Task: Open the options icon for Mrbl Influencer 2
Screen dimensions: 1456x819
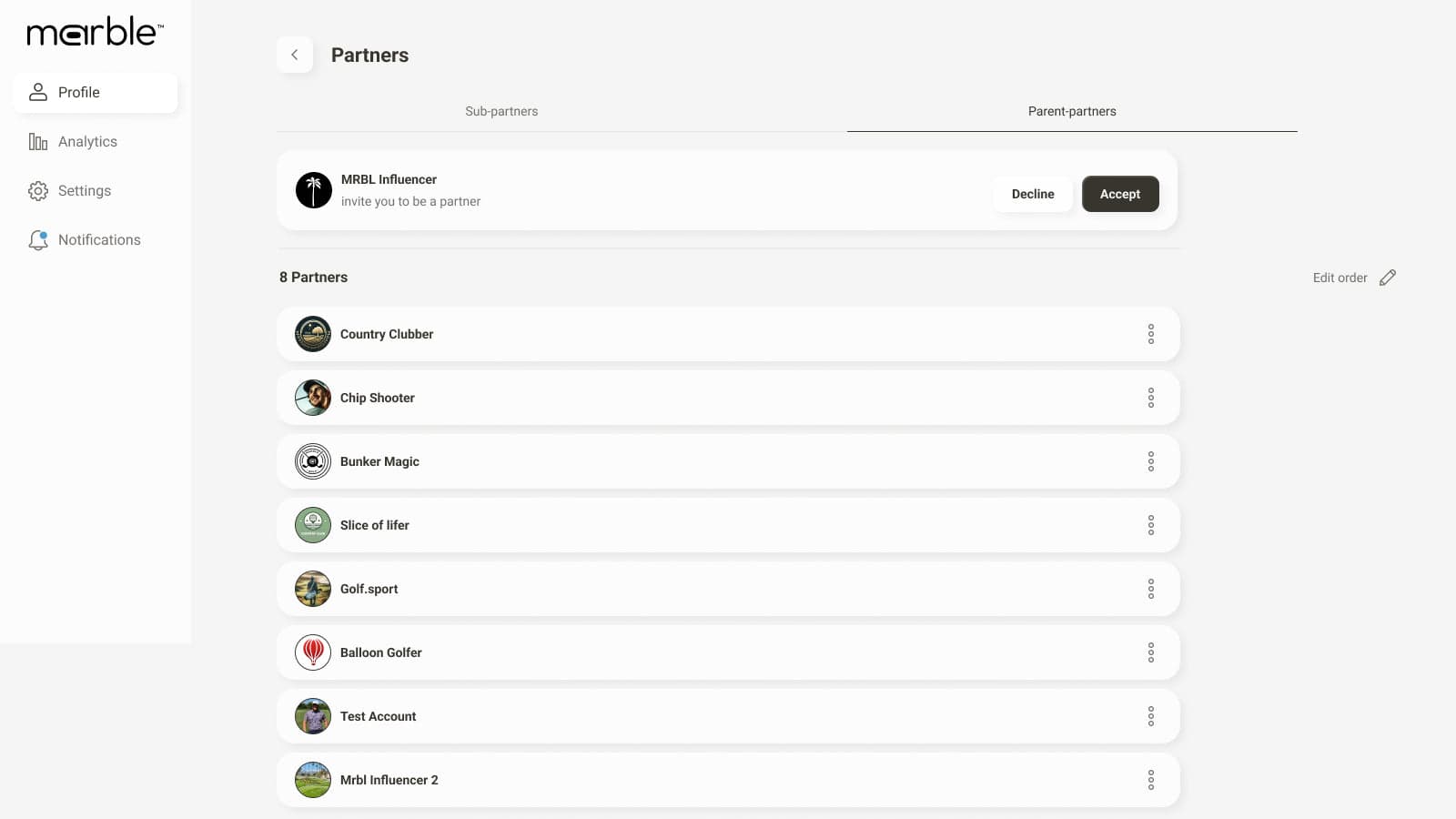Action: coord(1150,780)
